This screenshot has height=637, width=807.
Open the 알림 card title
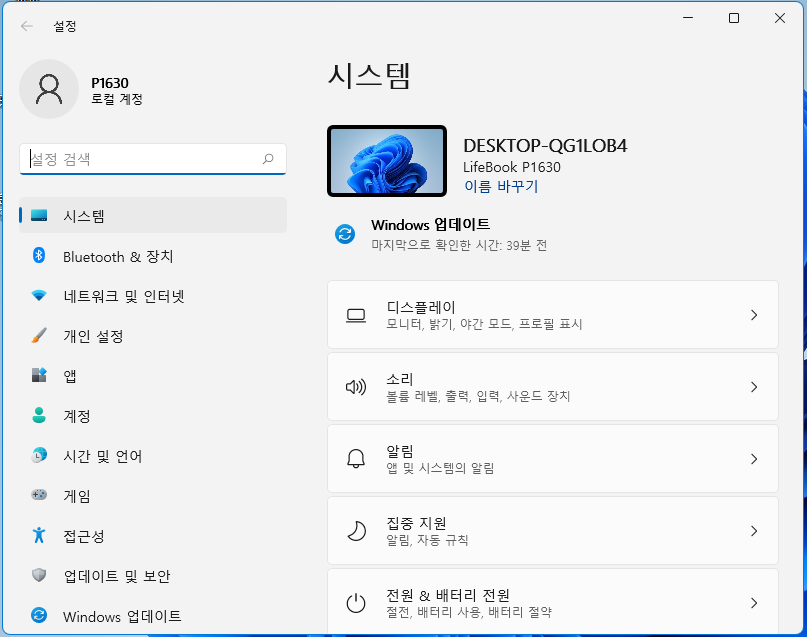399,451
